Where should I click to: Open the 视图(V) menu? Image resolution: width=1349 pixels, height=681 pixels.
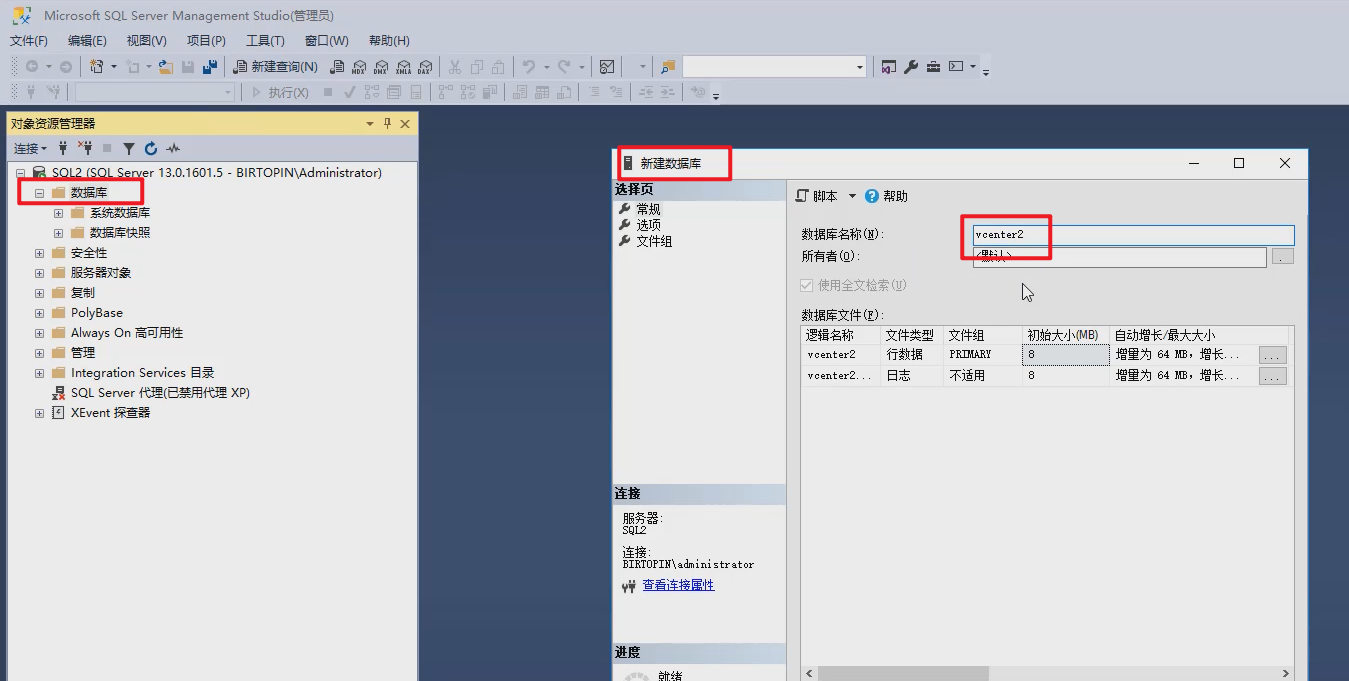coord(147,41)
